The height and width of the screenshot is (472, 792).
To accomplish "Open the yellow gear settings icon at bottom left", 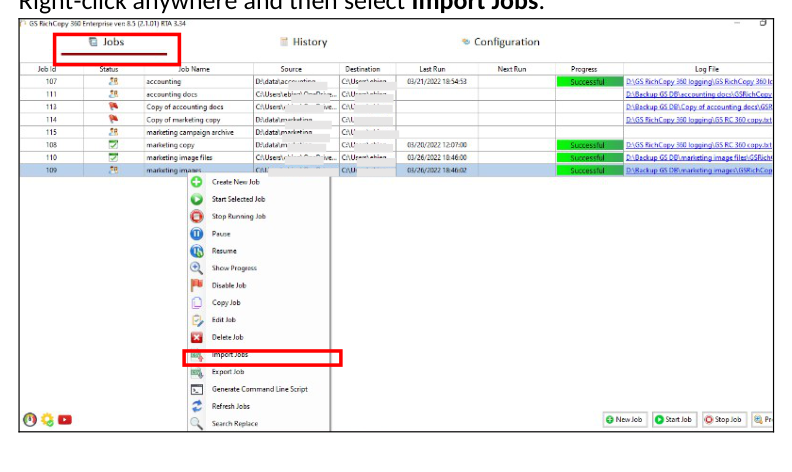I will tap(47, 419).
